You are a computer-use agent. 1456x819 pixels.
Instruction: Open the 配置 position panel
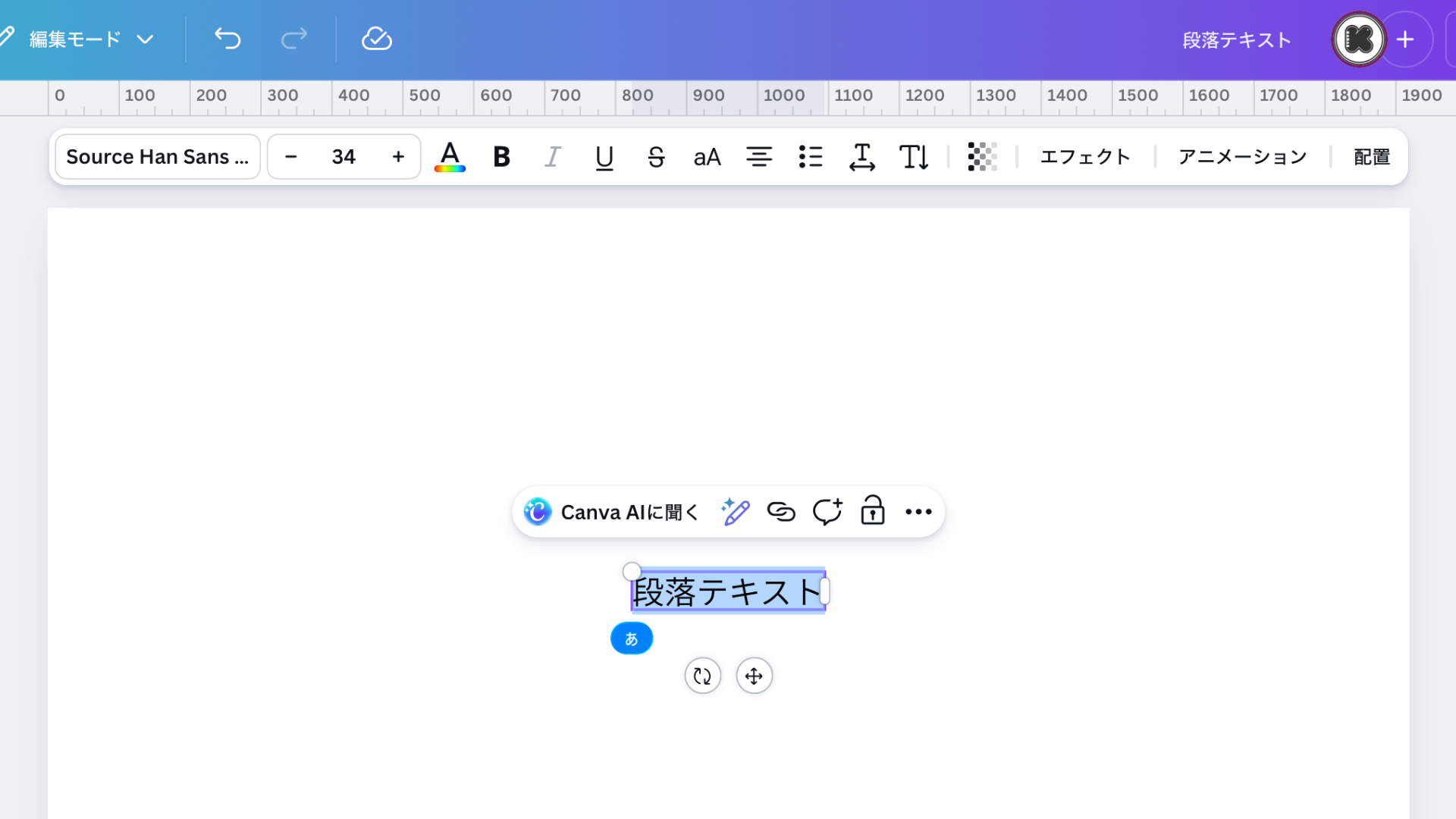click(1372, 157)
